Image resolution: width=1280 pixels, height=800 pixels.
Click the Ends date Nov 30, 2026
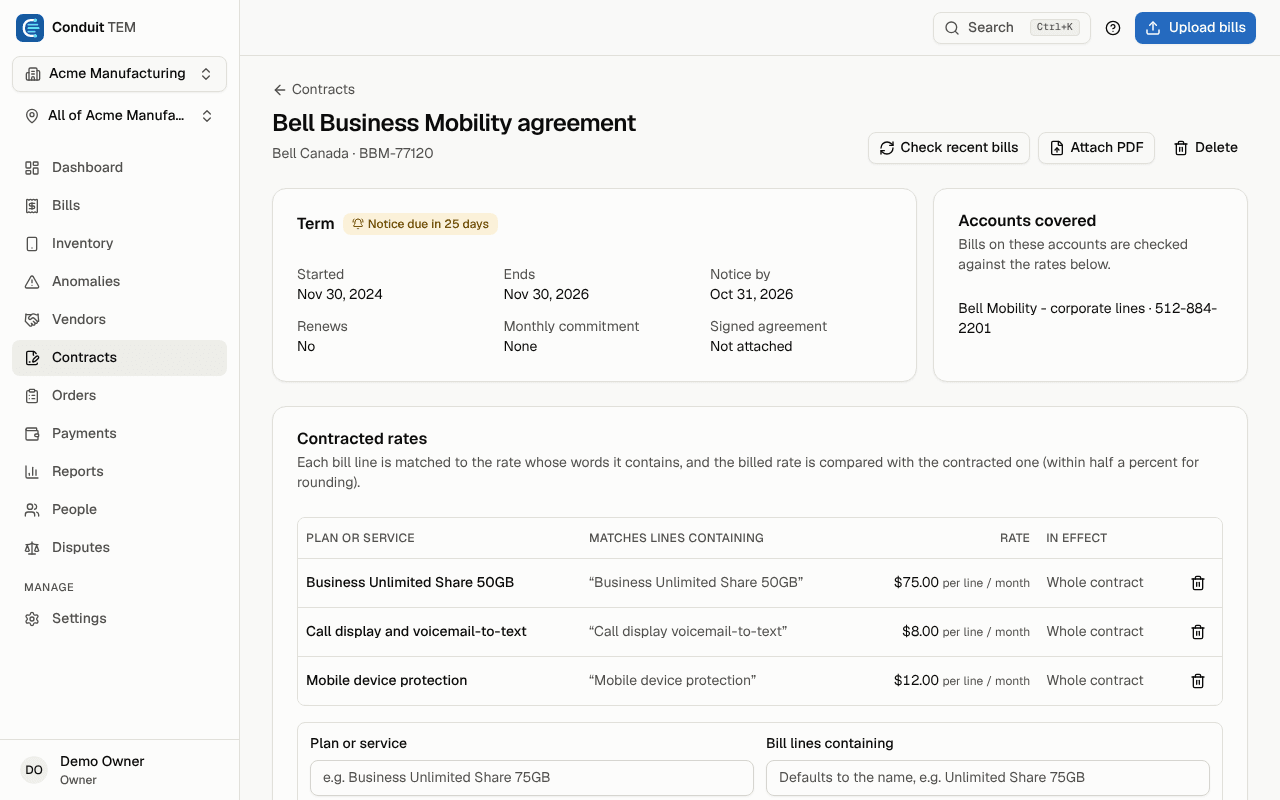[x=546, y=295]
